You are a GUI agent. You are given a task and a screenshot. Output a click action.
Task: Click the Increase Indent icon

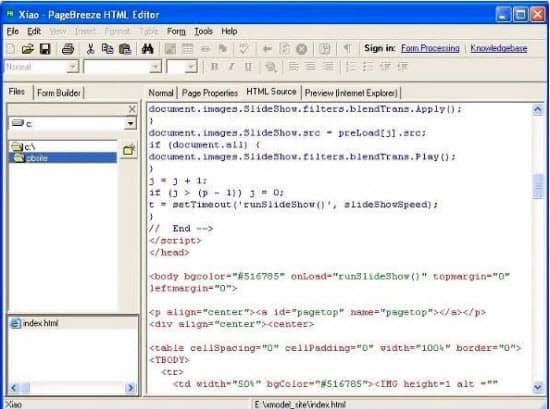[402, 67]
